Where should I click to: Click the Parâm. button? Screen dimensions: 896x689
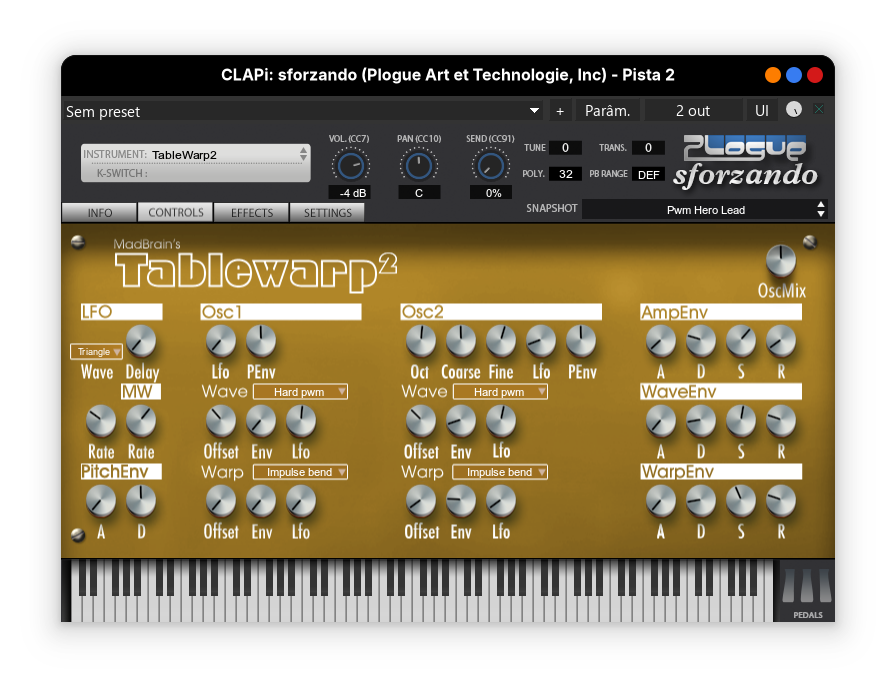tap(607, 111)
